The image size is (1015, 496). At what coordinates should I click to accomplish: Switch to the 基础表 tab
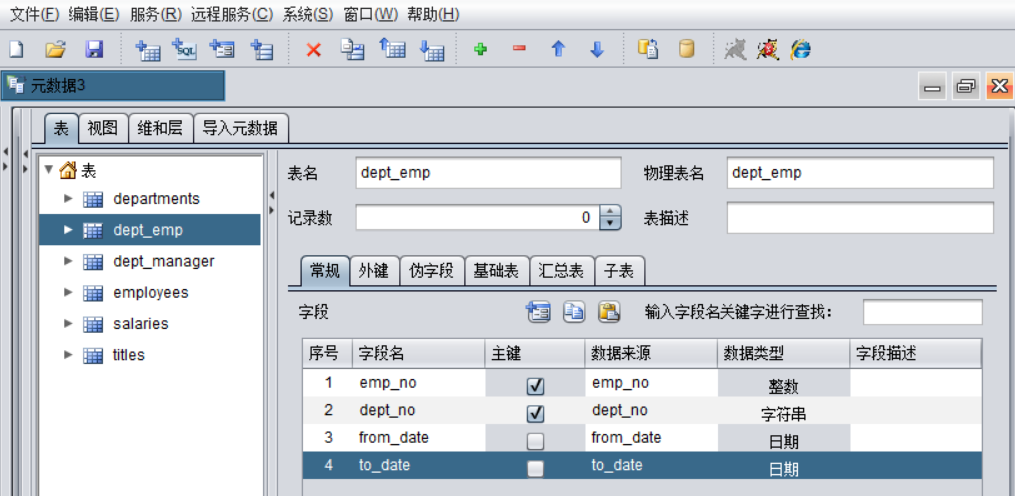tap(496, 271)
